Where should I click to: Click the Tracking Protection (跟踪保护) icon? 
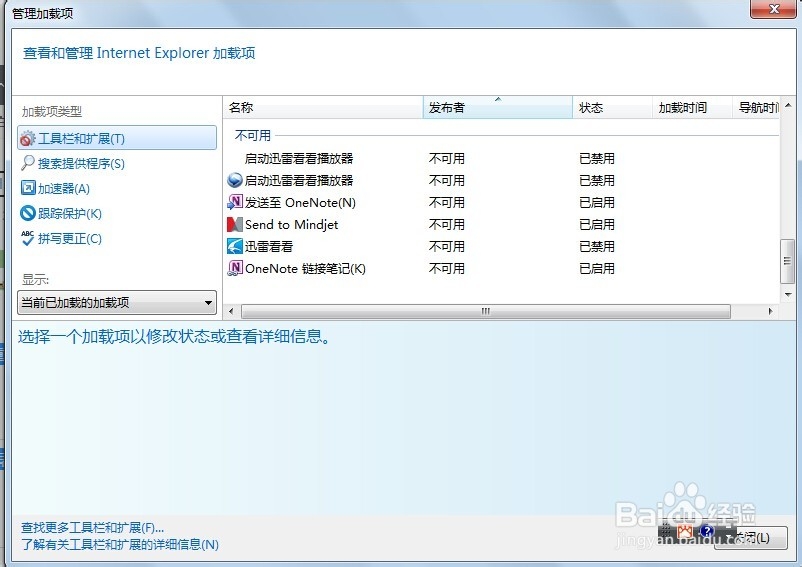[x=28, y=213]
